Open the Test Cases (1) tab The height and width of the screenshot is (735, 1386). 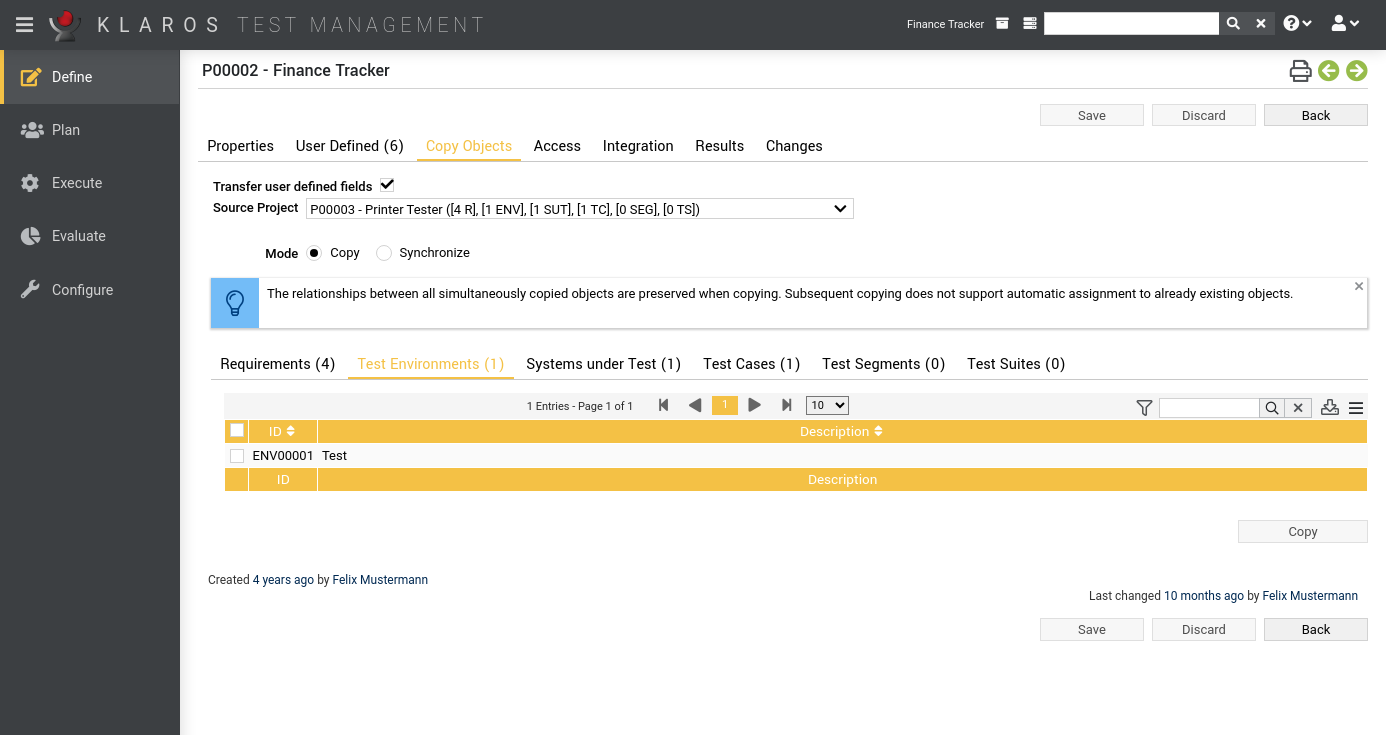click(x=751, y=364)
